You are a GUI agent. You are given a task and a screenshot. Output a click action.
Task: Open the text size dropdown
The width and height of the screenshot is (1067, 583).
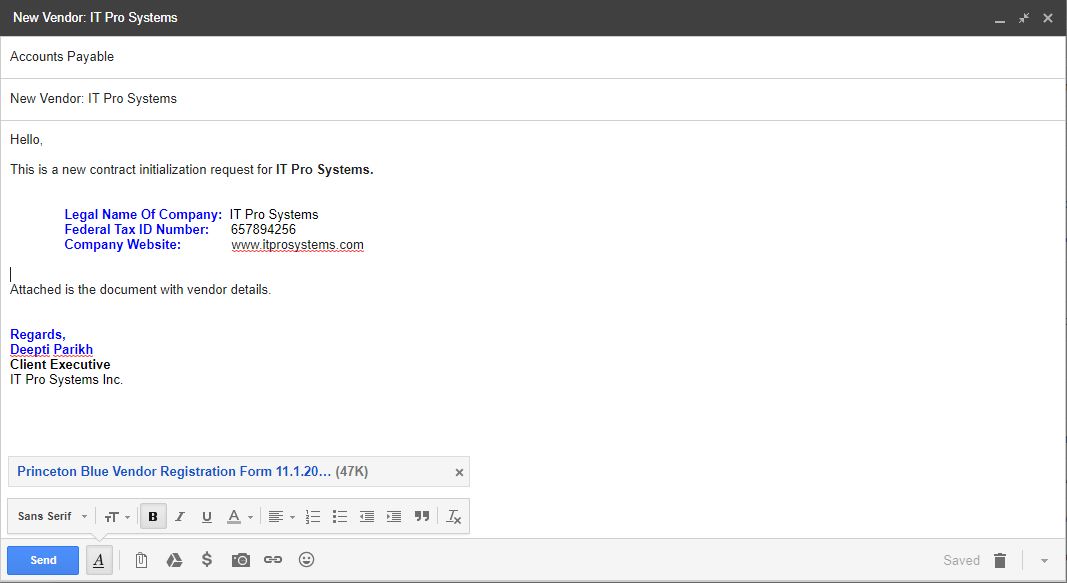tap(117, 517)
